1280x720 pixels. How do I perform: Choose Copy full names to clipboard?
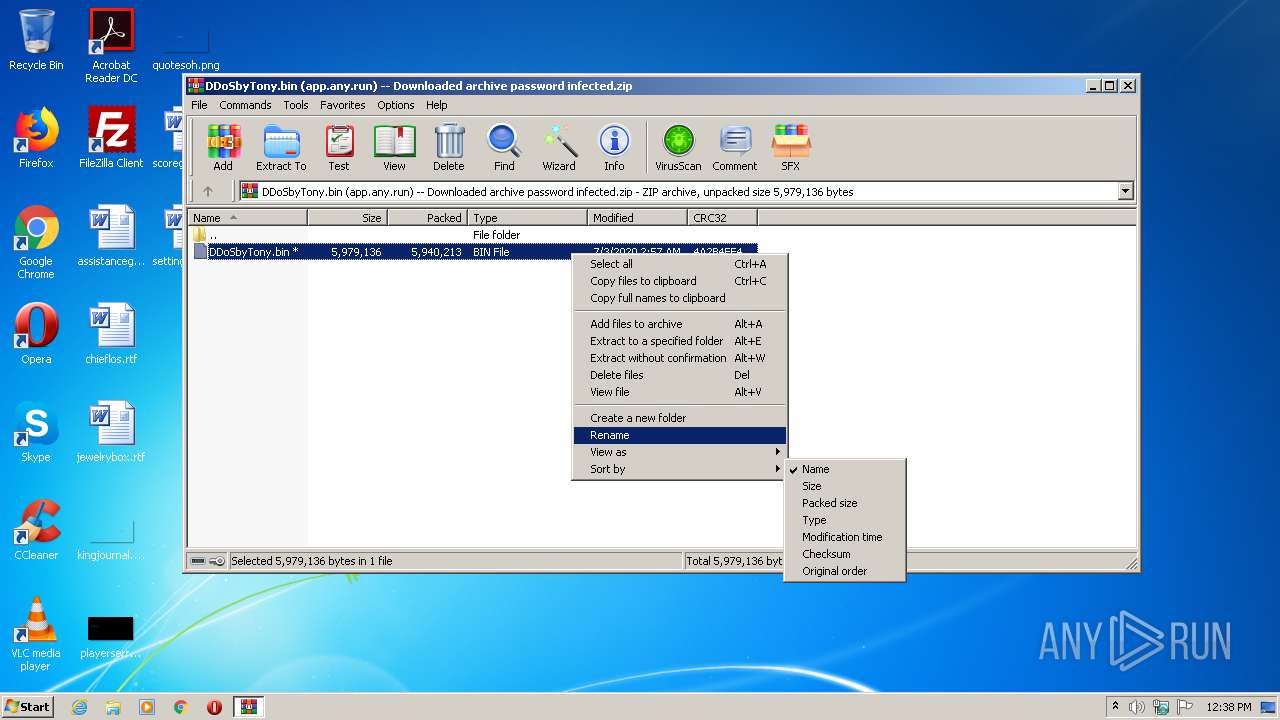coord(680,298)
